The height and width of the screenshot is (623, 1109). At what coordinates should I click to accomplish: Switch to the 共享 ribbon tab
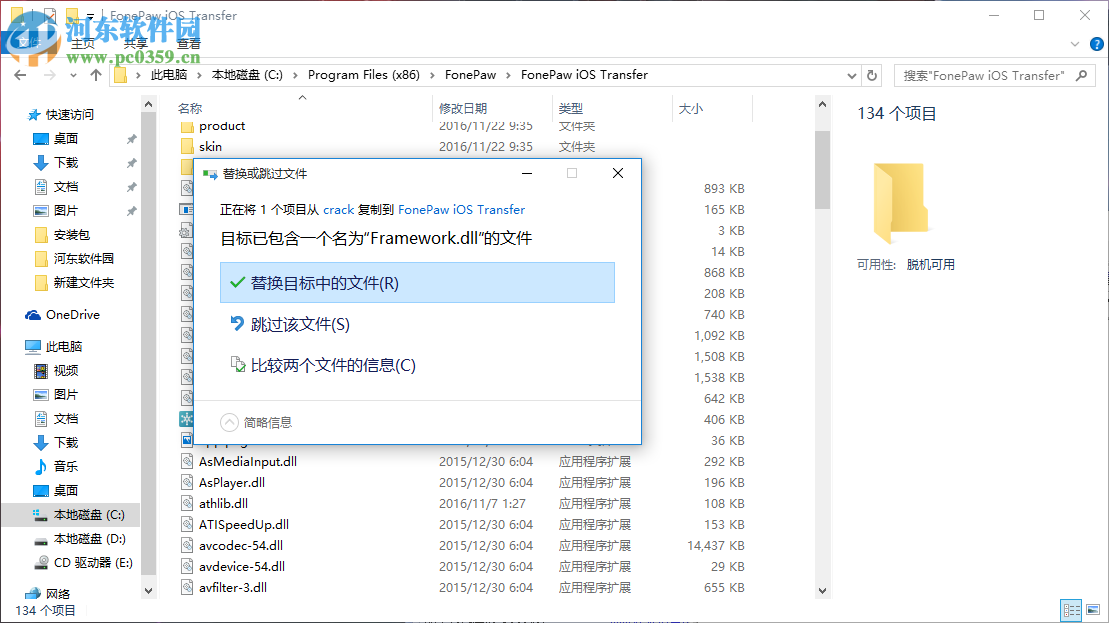[x=135, y=43]
